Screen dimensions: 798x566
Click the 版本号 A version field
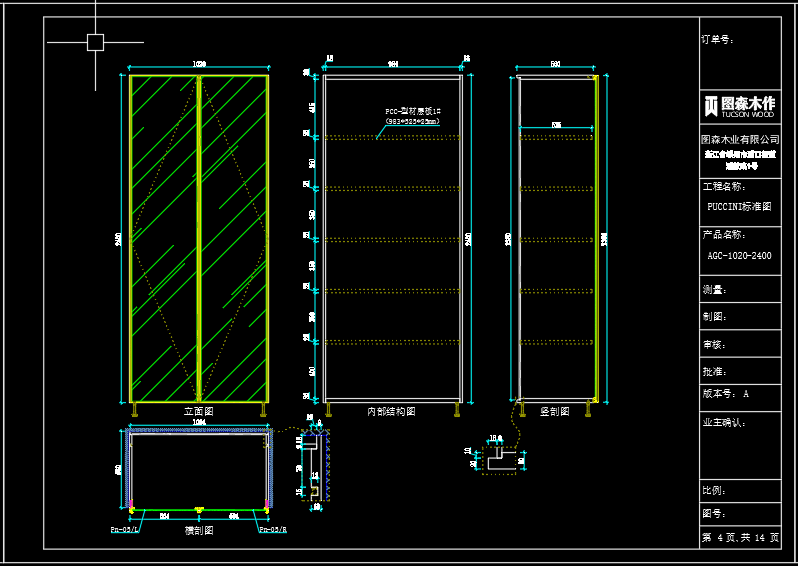click(x=726, y=394)
